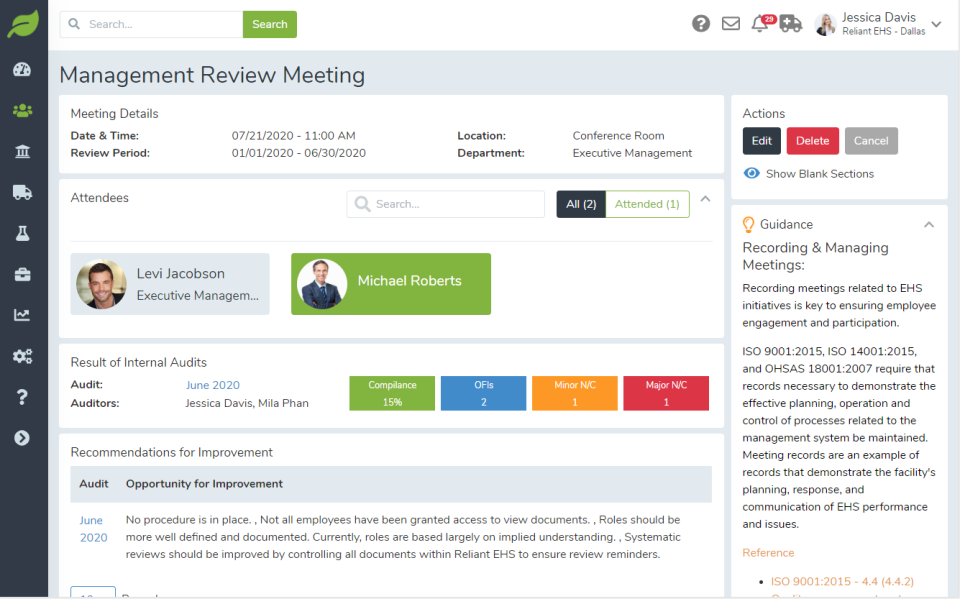Collapse the Attendees section
This screenshot has height=599, width=960.
pyautogui.click(x=705, y=198)
